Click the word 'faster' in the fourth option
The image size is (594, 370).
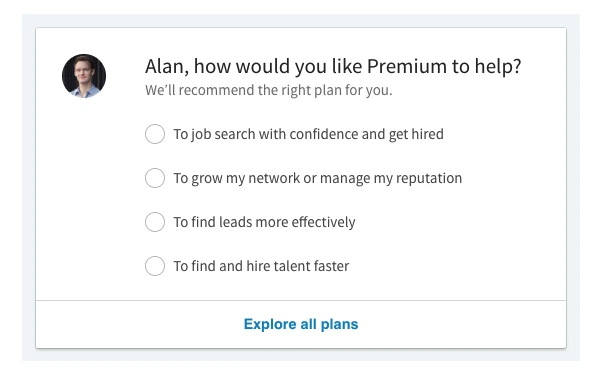coord(331,266)
